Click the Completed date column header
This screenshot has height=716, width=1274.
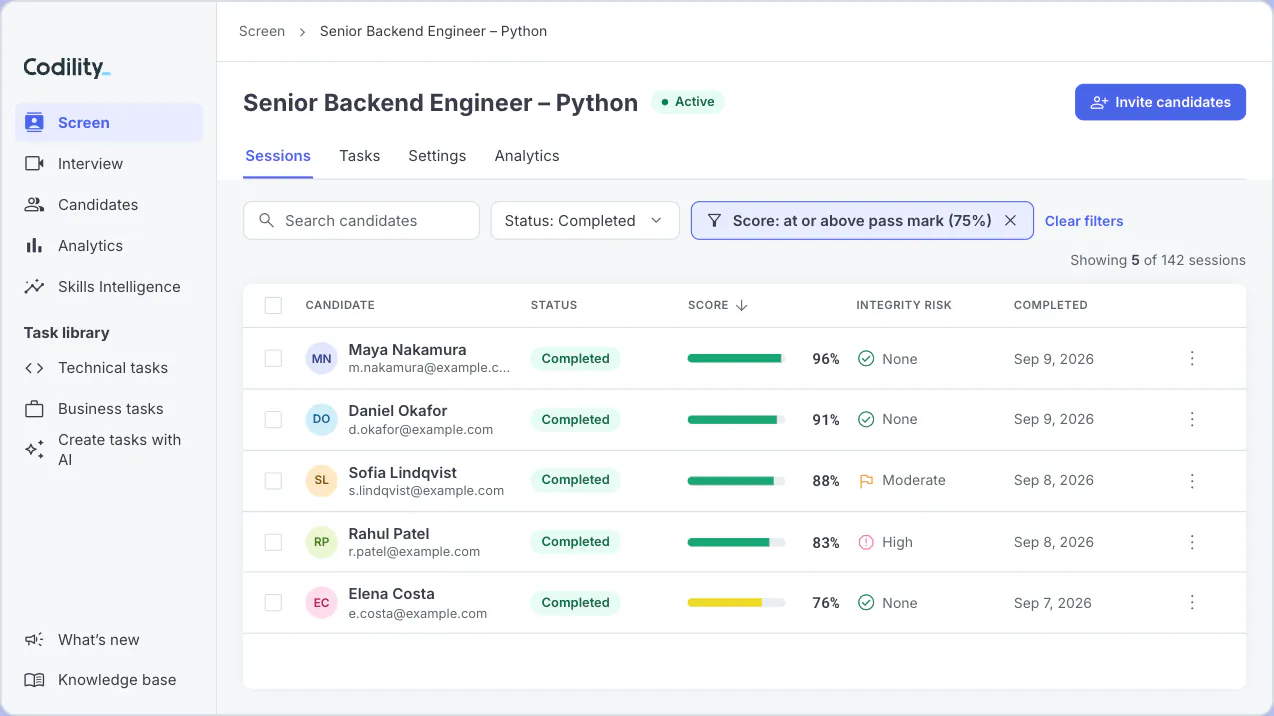click(x=1050, y=305)
